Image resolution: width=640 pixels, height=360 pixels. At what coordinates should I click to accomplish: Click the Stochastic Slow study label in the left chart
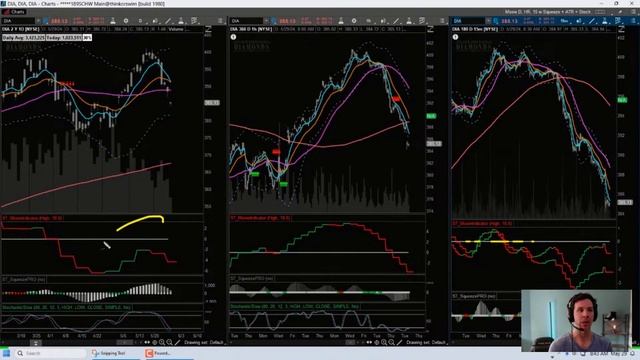(67, 307)
